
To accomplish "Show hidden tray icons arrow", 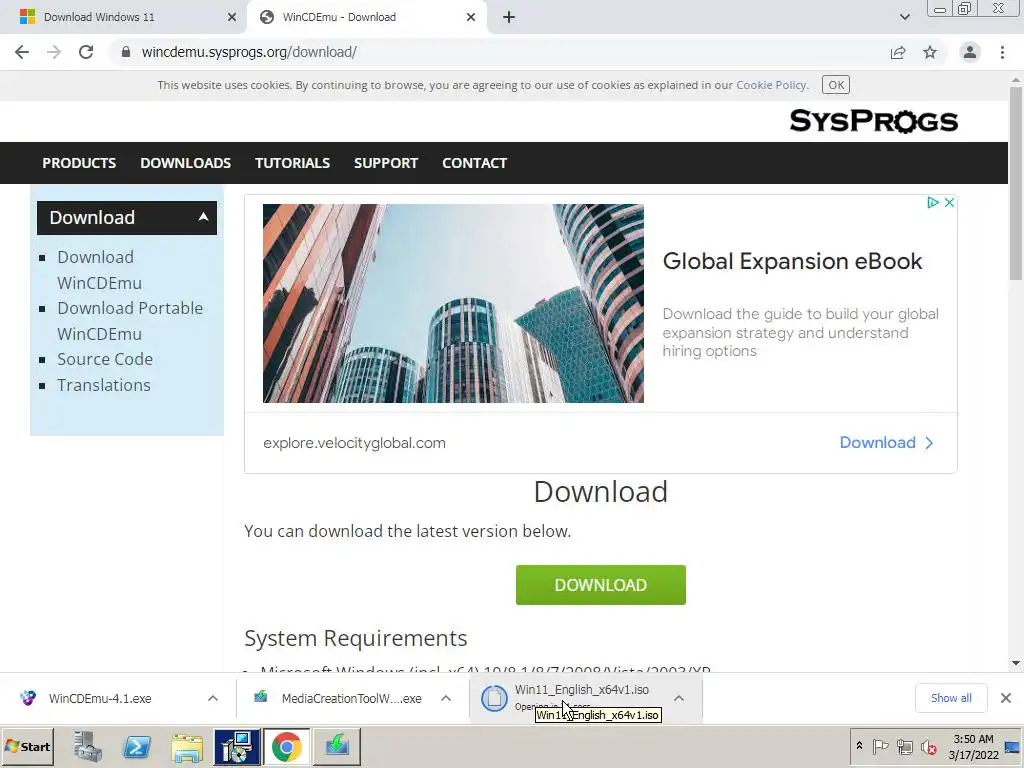I will coord(859,746).
